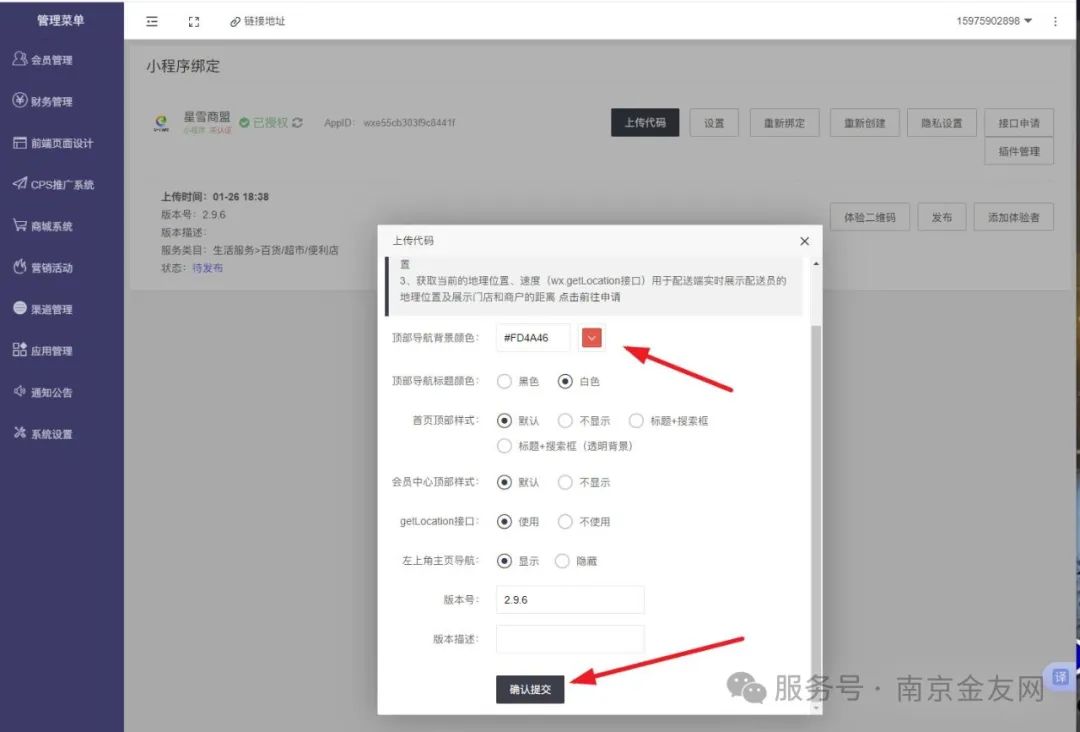The width and height of the screenshot is (1080, 732).
Task: Choose 标题+搜索框 option for 首页顶部样式
Action: tap(636, 420)
